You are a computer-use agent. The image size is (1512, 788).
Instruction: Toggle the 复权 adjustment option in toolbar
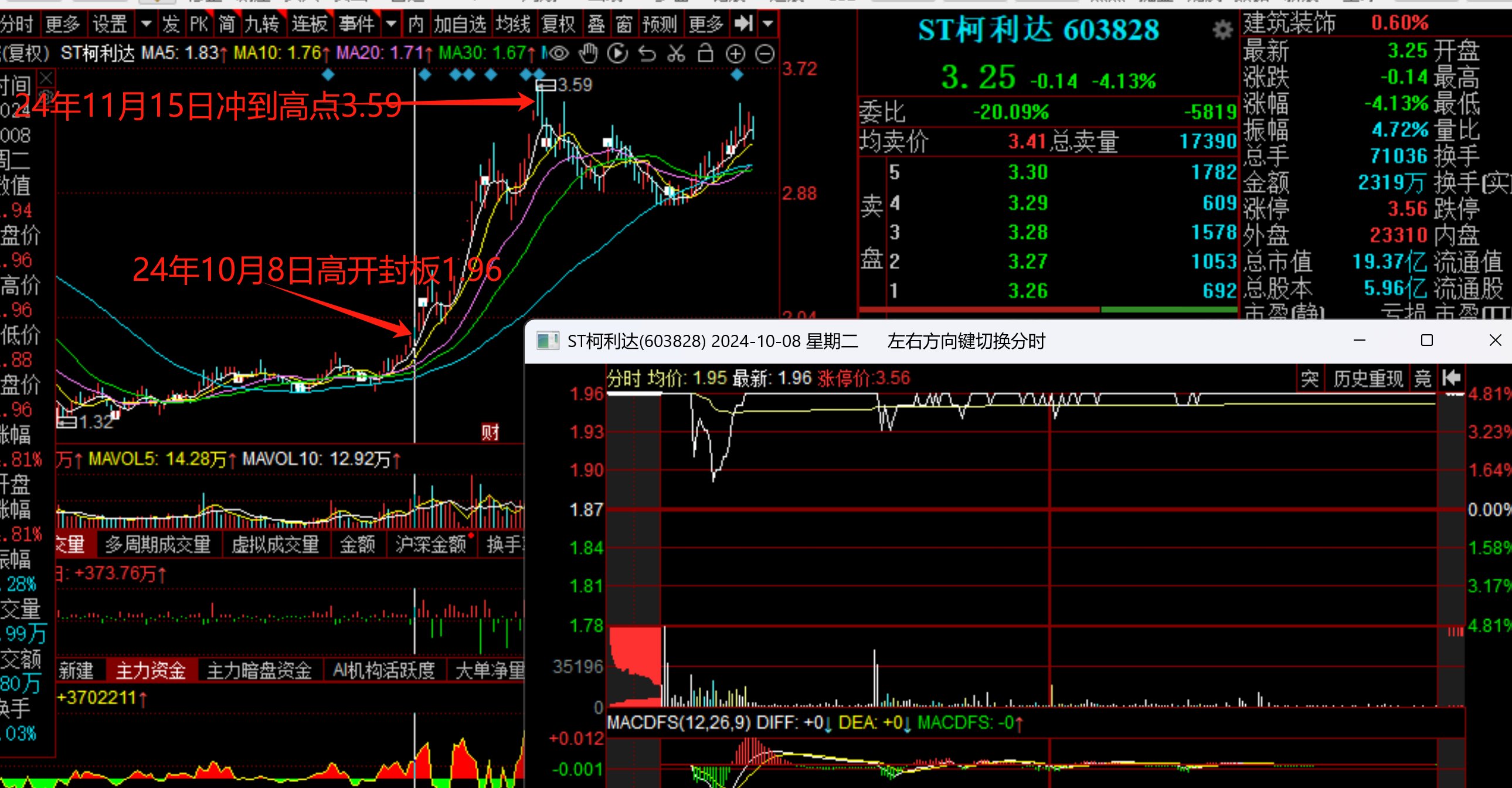click(x=558, y=24)
